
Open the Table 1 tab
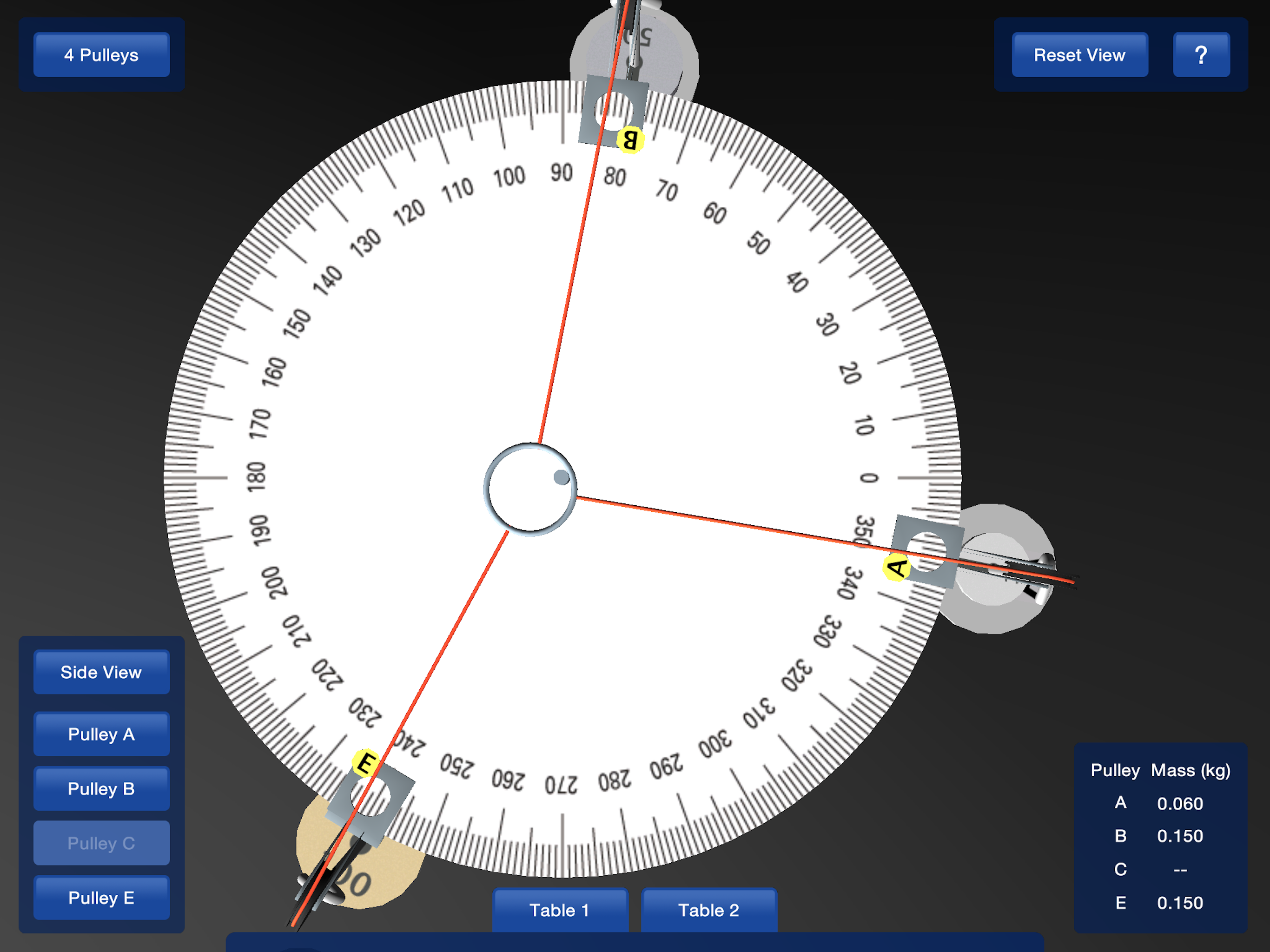pos(560,910)
